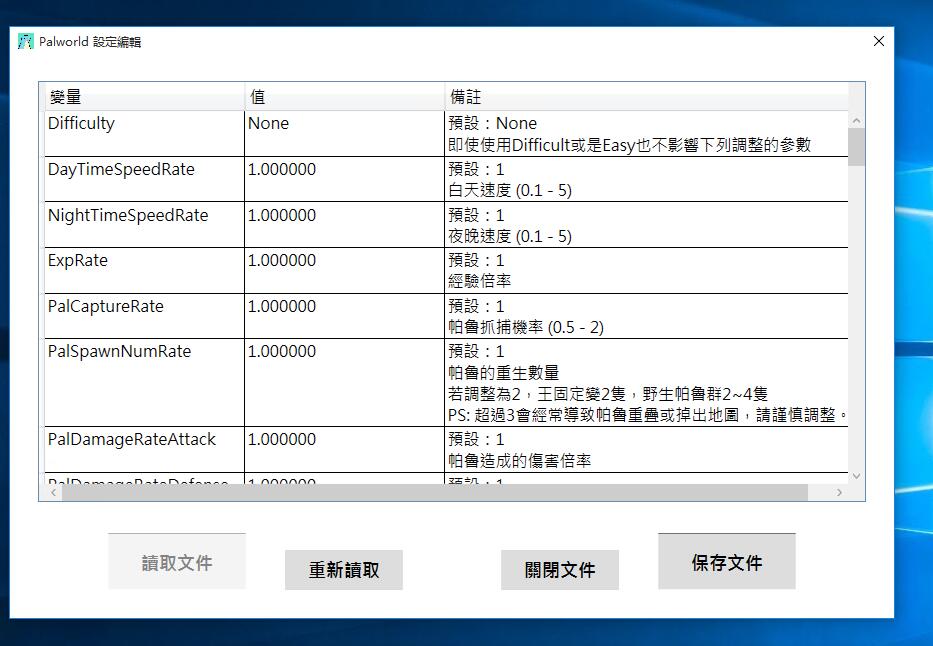Select the 備註 column header
Screen dimensions: 933x646
(646, 96)
